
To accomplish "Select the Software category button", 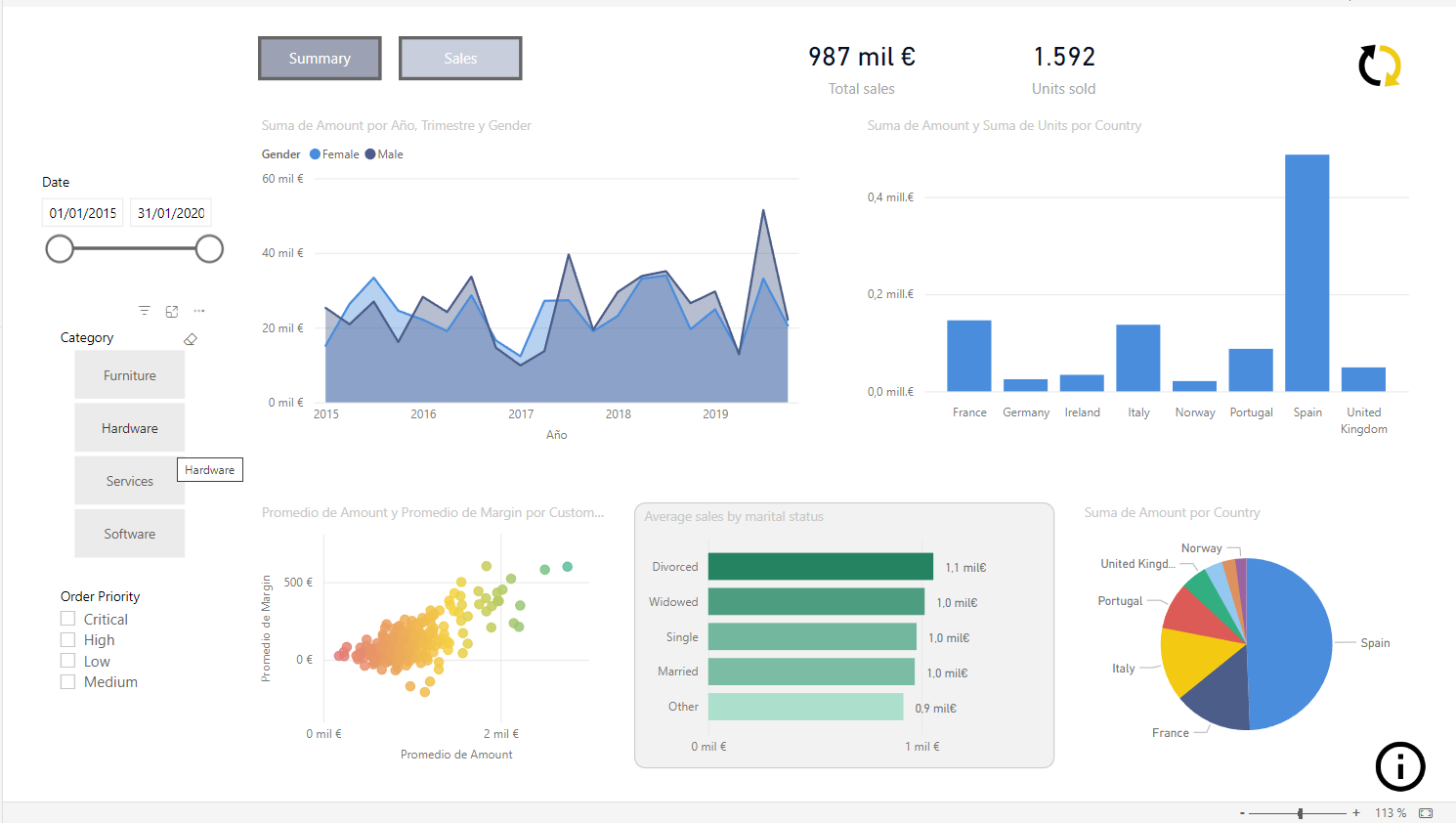I will [x=130, y=534].
